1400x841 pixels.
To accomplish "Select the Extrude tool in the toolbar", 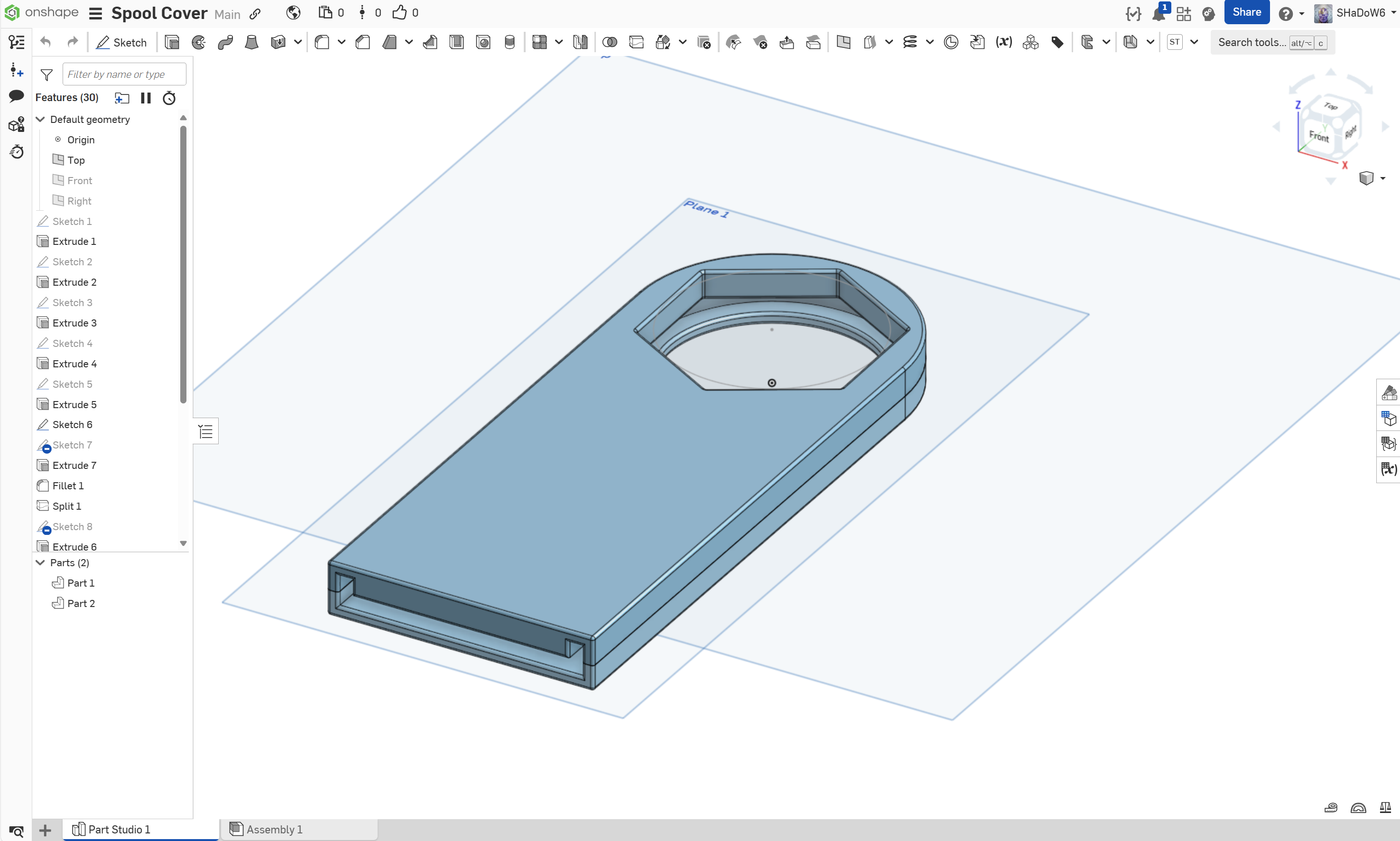I will [172, 43].
